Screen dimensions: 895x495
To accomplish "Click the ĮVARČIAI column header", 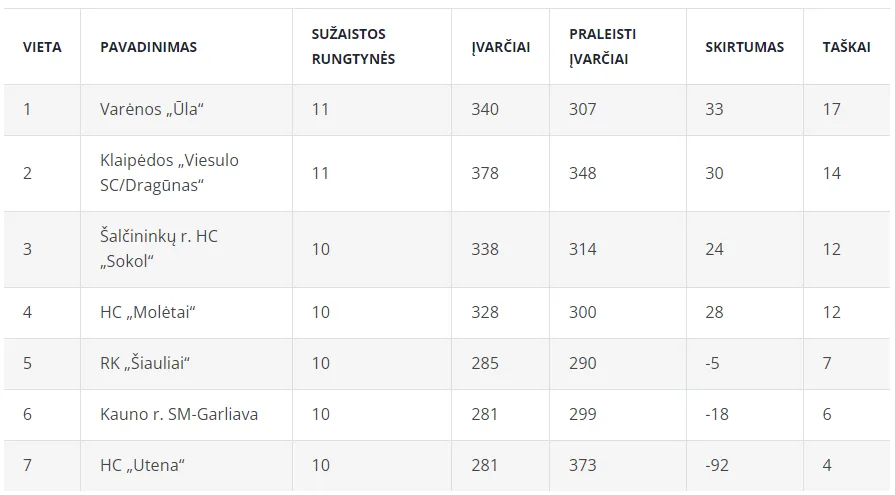I will pyautogui.click(x=500, y=47).
